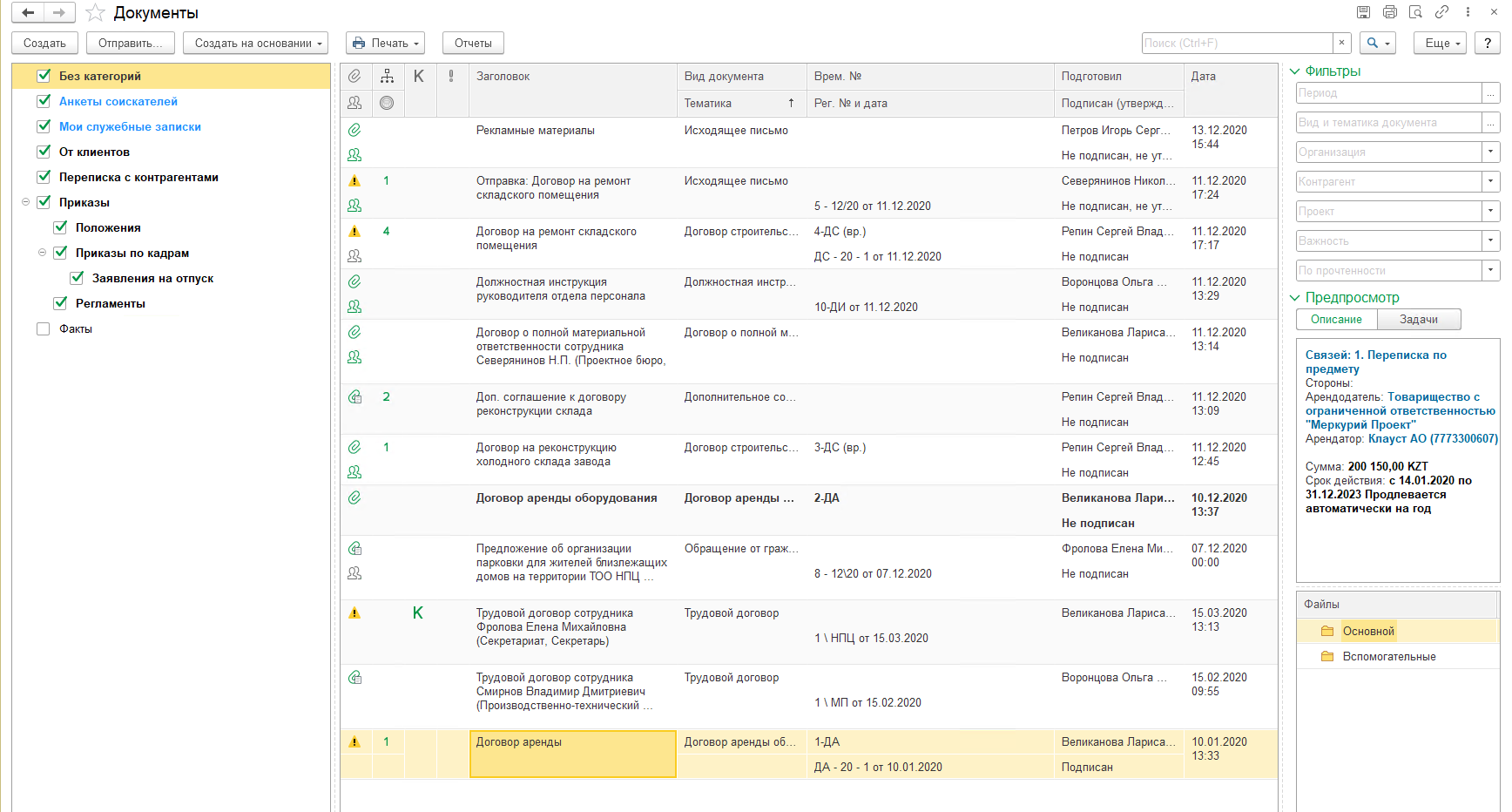
Task: Copy link using the chain link icon
Action: (1442, 12)
